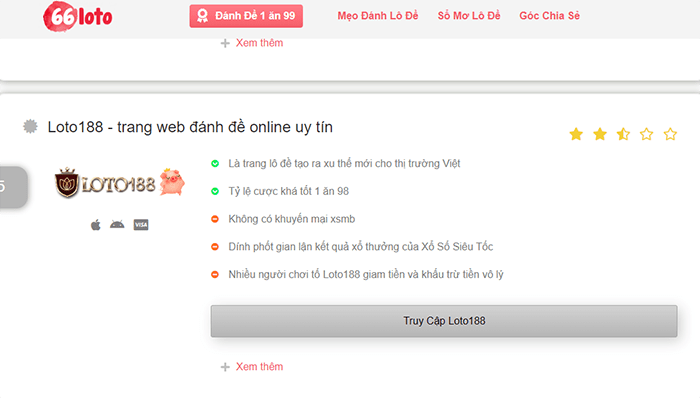The image size is (700, 398).
Task: Open the Mẹo Đánh Lô Đề menu
Action: click(x=378, y=16)
